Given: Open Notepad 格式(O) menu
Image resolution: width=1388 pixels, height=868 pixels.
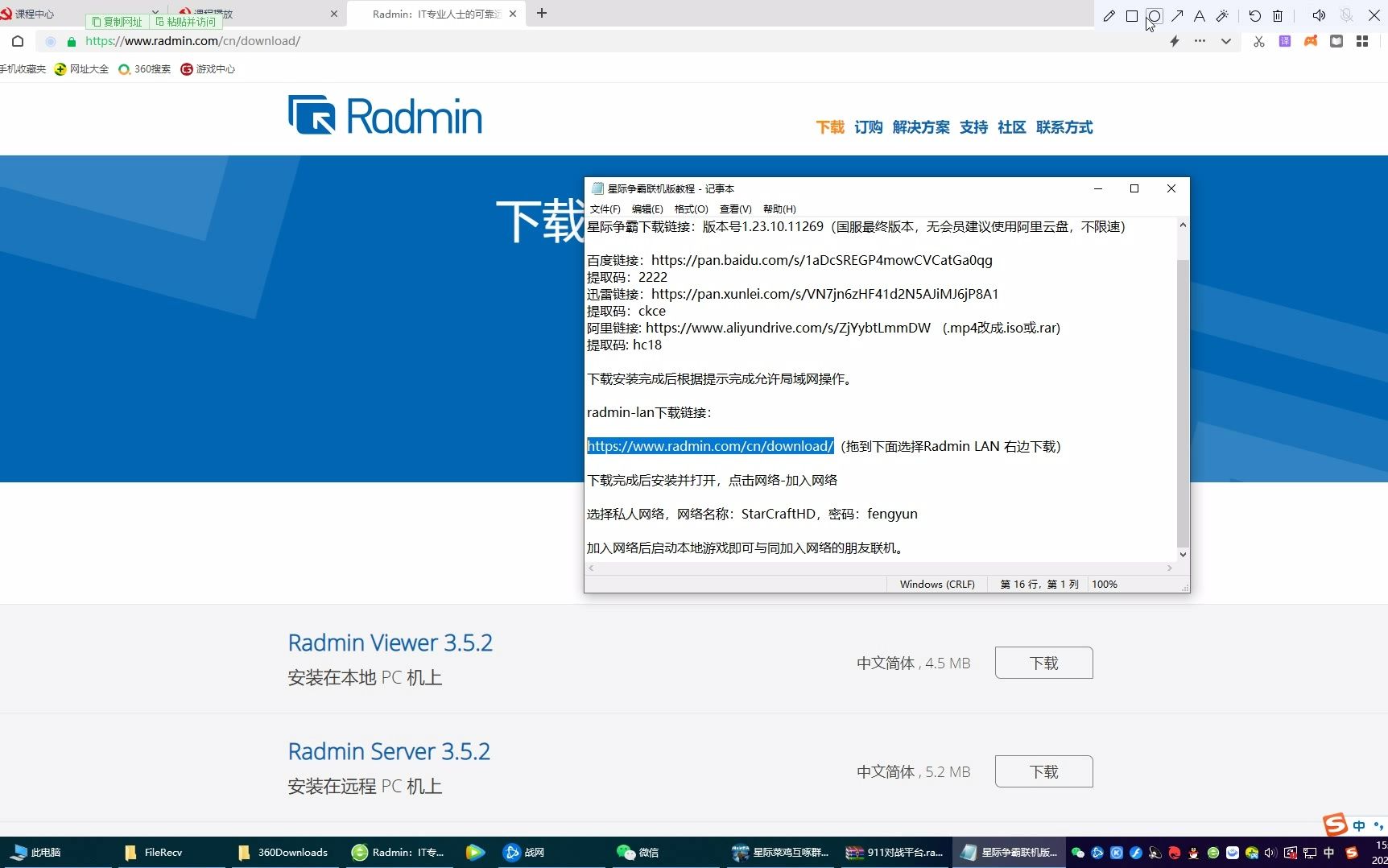Looking at the screenshot, I should tap(691, 209).
